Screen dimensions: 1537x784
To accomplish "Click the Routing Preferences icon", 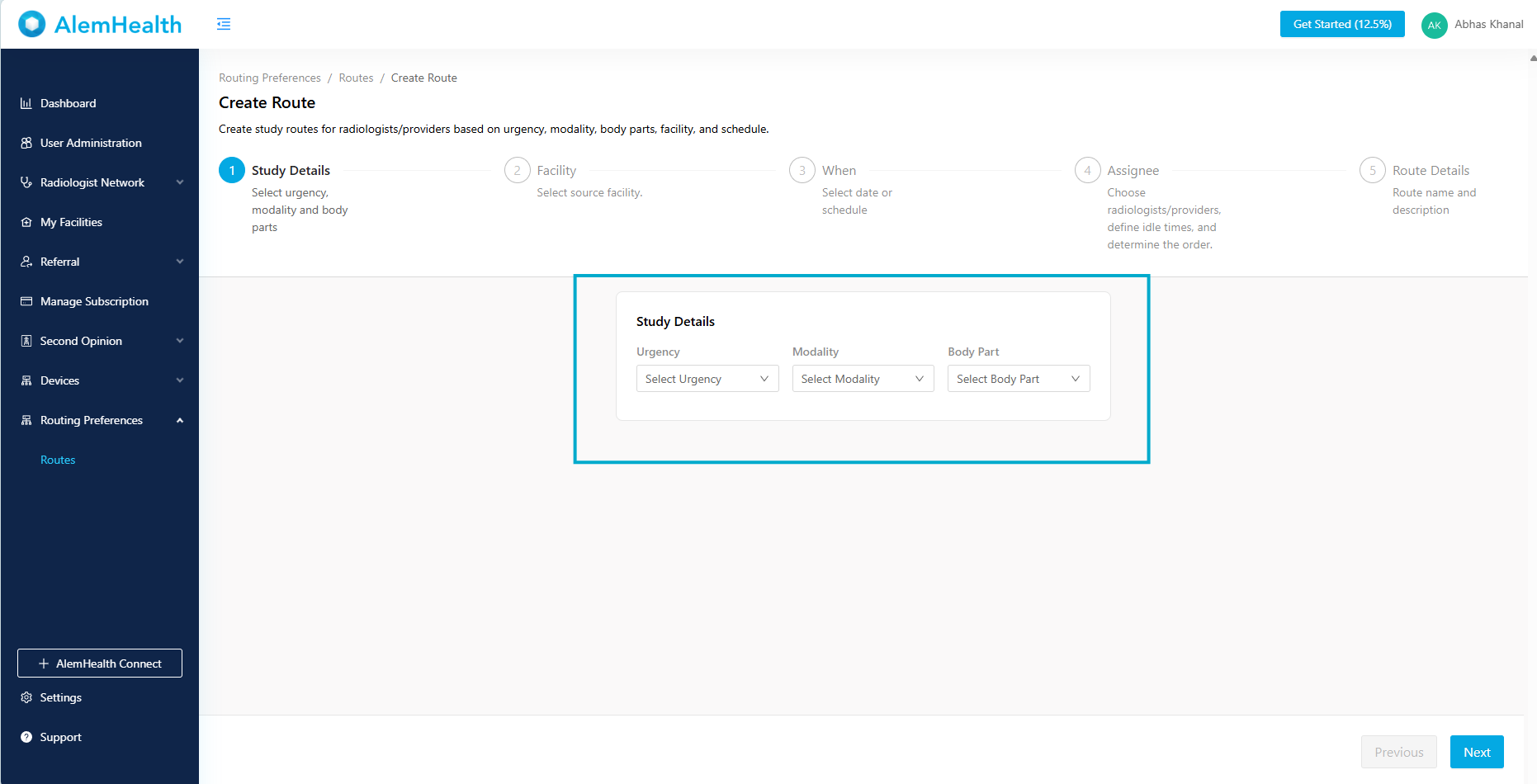I will point(26,420).
